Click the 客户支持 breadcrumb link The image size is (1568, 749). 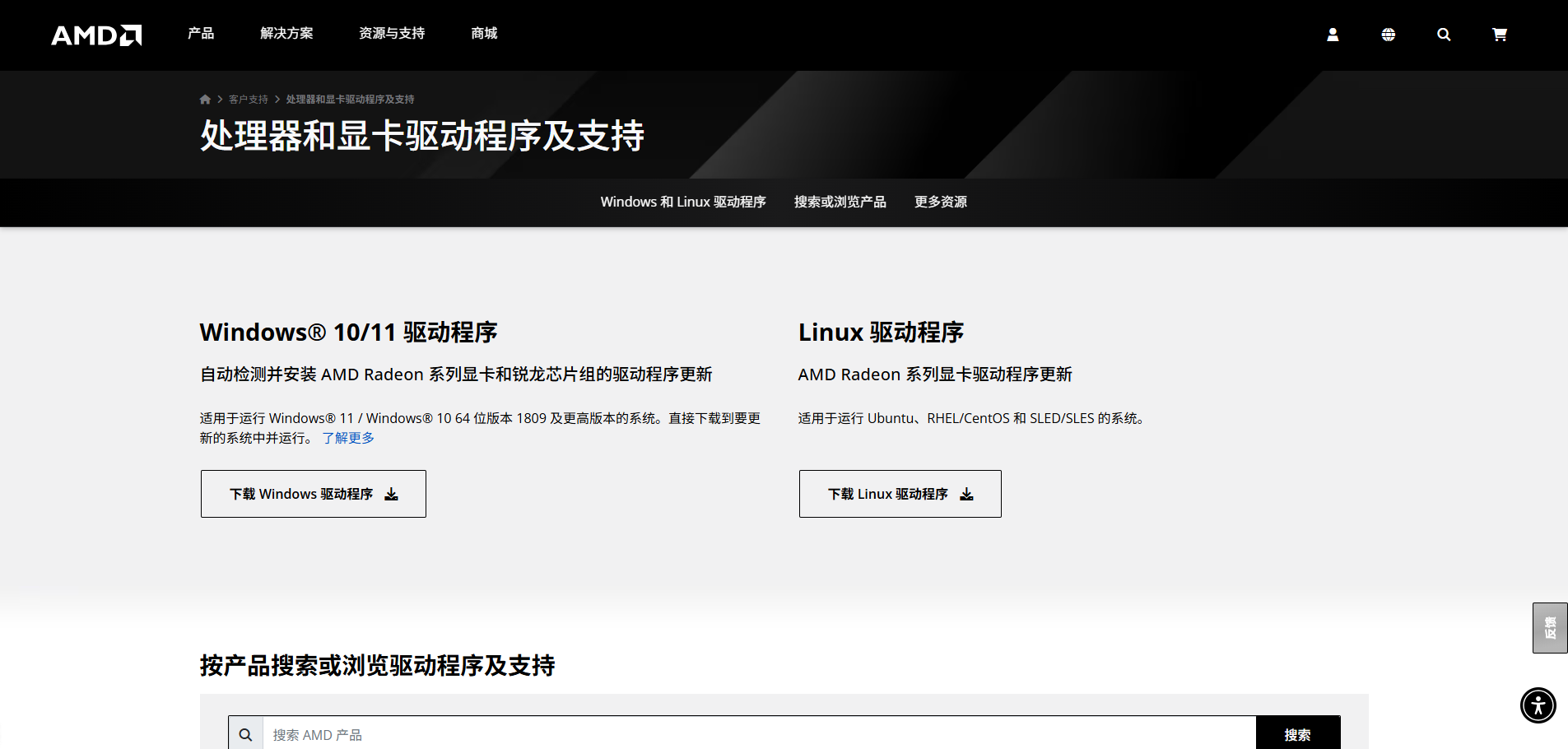click(249, 99)
